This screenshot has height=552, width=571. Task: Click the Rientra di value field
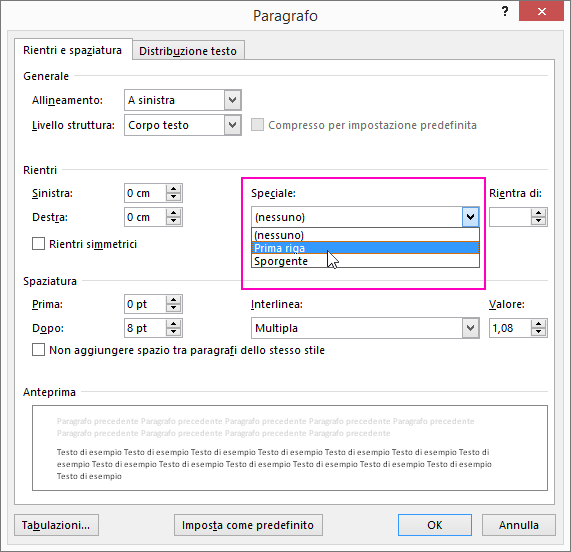[510, 217]
